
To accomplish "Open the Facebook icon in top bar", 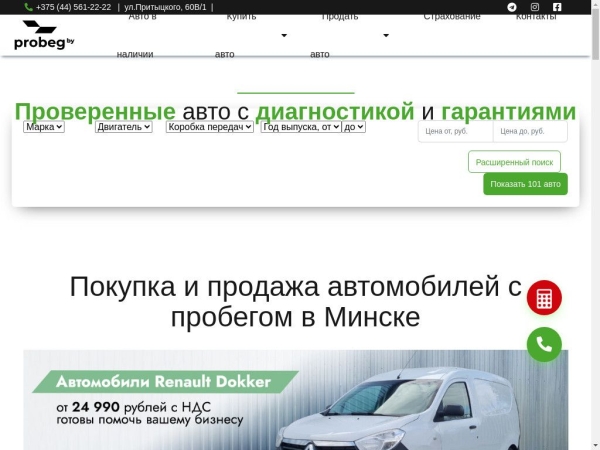I will tap(557, 7).
